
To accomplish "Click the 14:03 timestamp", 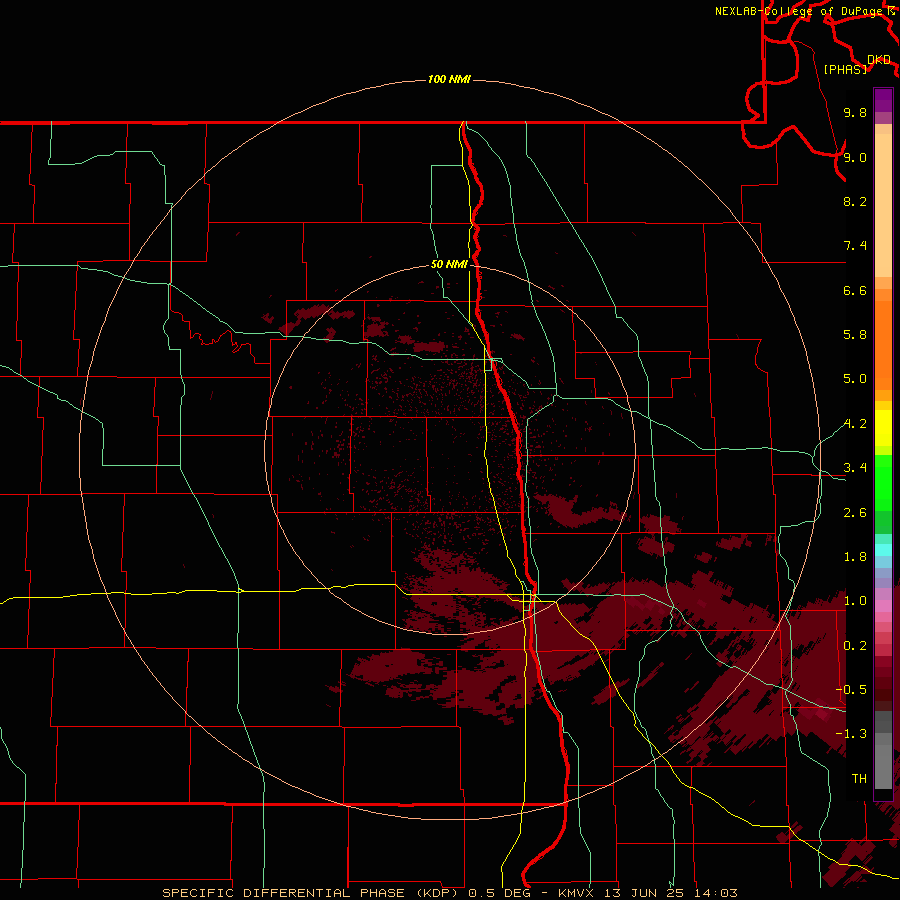I will 714,893.
